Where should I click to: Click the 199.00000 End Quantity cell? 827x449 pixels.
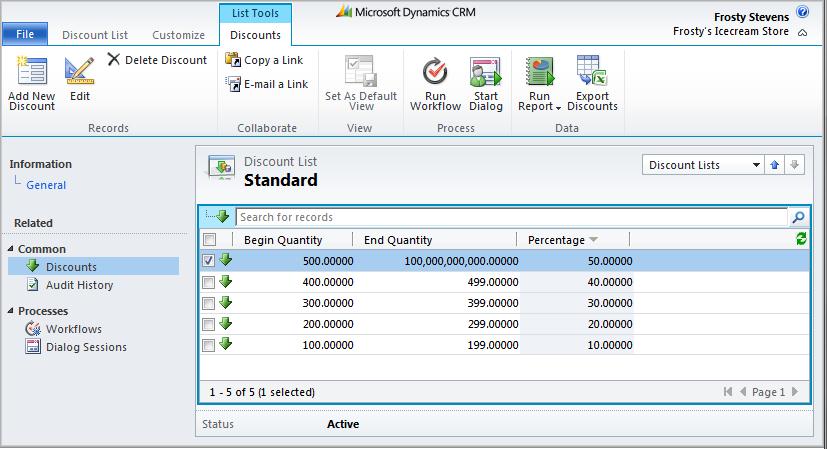pos(493,346)
